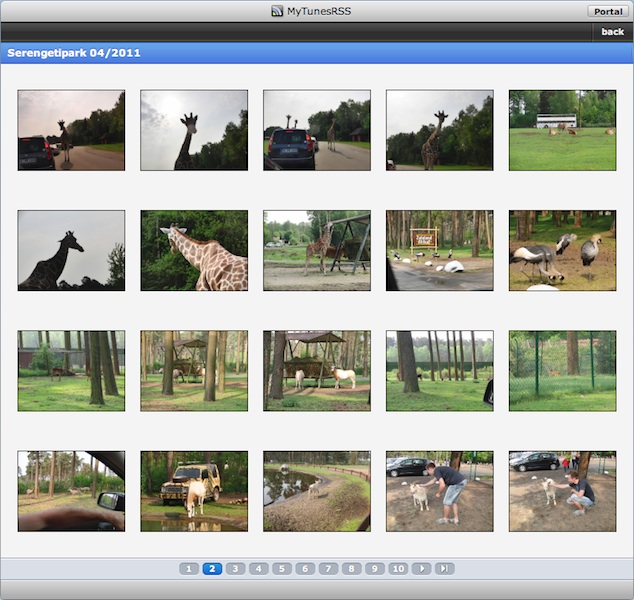This screenshot has height=600, width=634.
Task: Click the MyTunesRSS feed icon in title
Action: pos(277,11)
